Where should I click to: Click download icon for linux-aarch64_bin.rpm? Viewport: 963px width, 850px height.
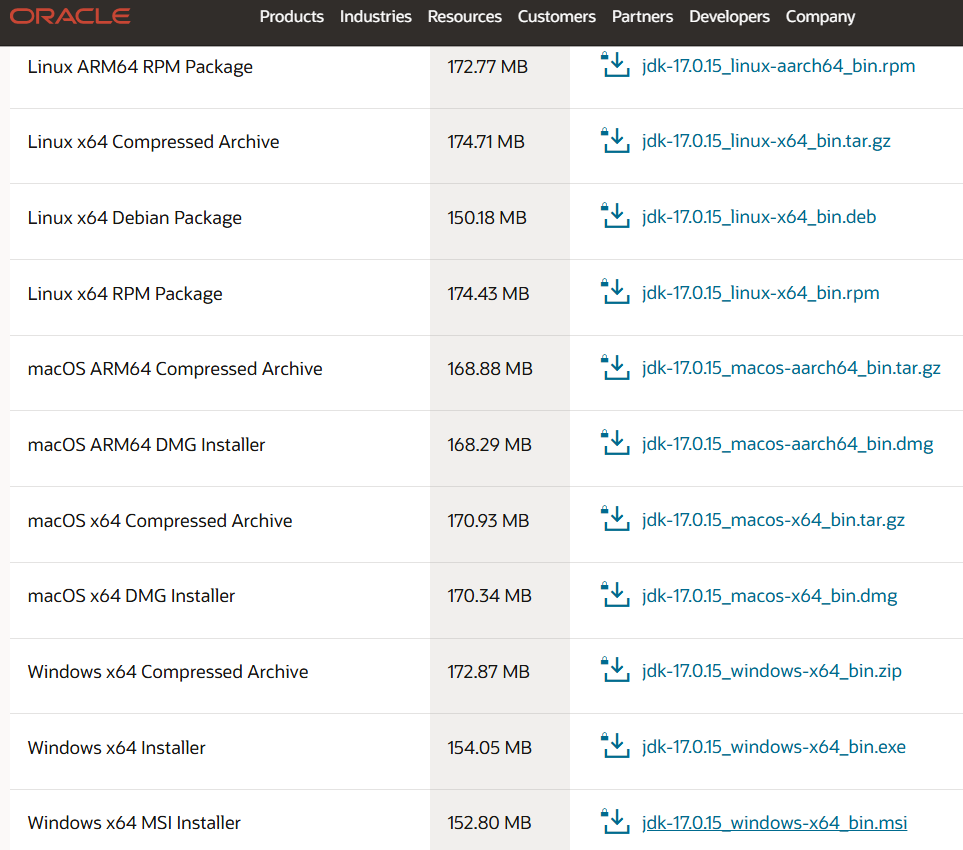pyautogui.click(x=615, y=64)
